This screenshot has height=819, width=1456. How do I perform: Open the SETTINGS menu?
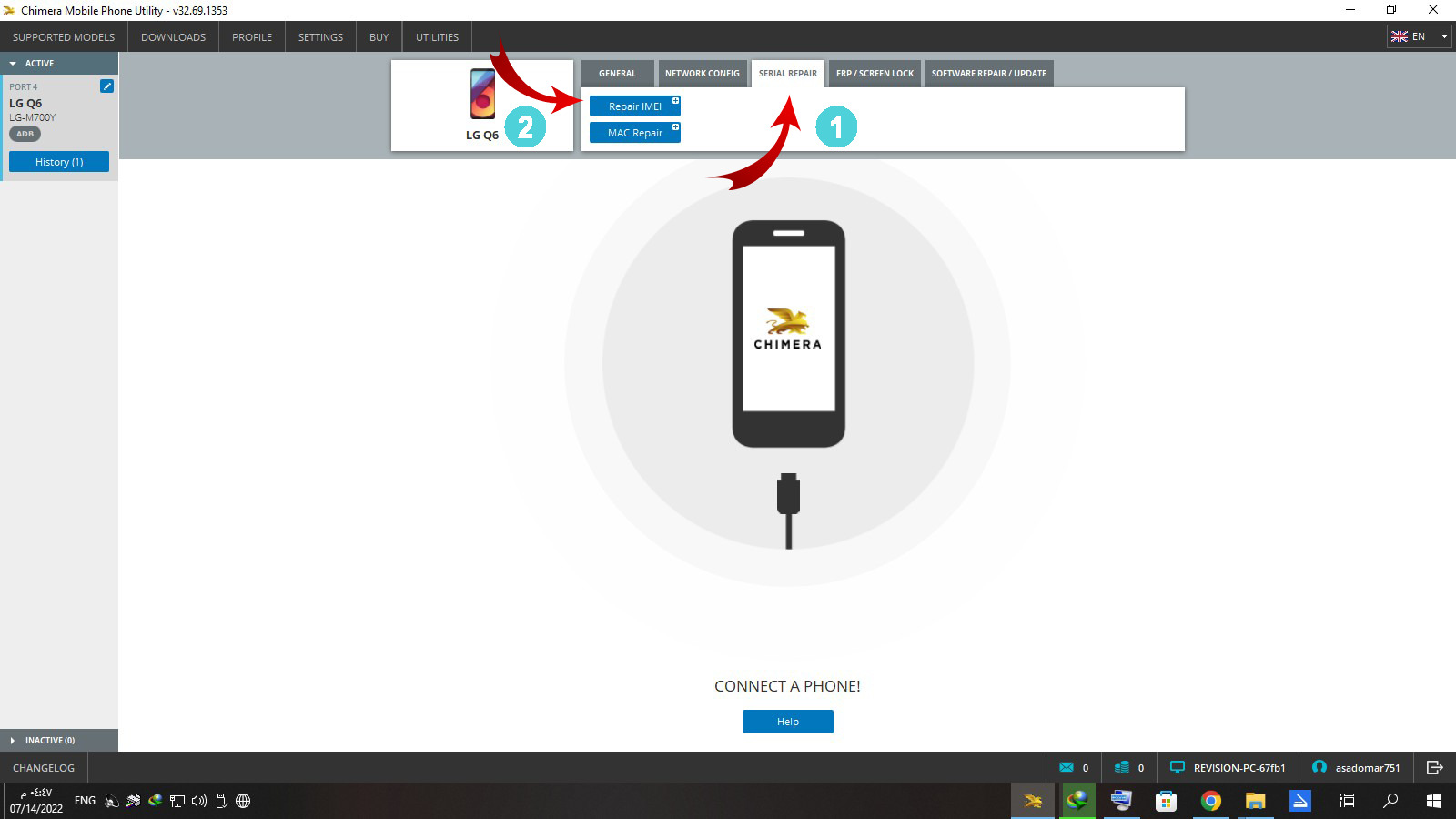320,37
